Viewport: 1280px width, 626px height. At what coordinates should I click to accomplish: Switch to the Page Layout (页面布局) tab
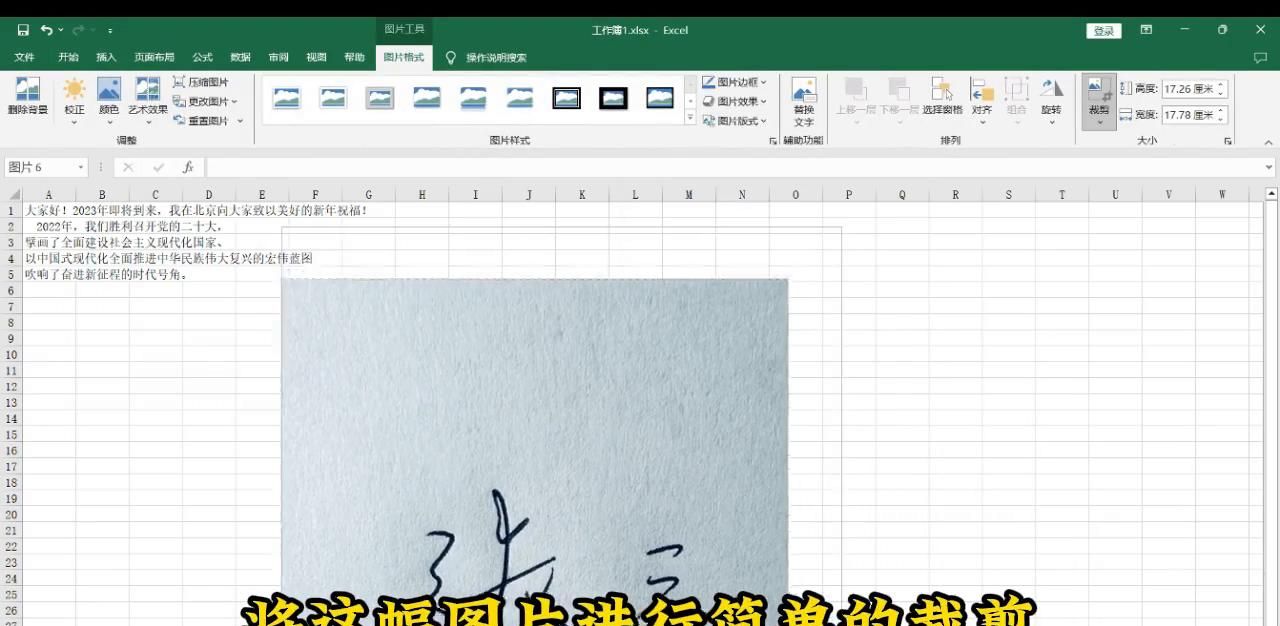point(154,57)
